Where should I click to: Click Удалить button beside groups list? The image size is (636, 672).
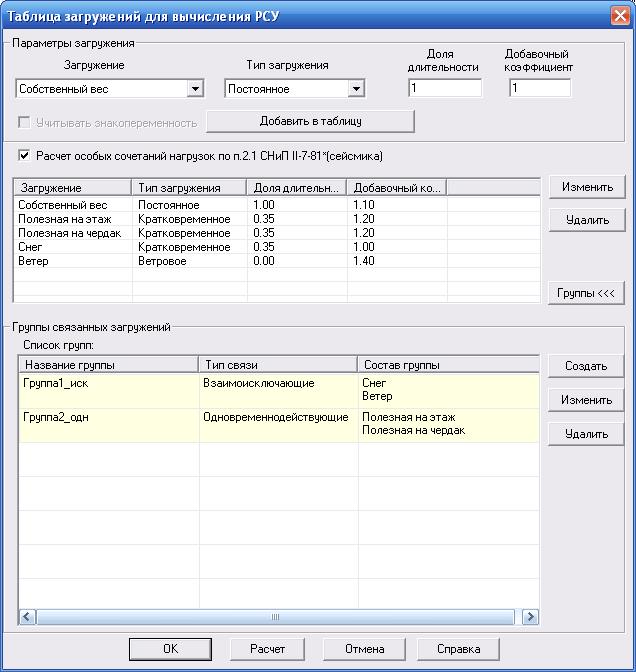[x=586, y=434]
